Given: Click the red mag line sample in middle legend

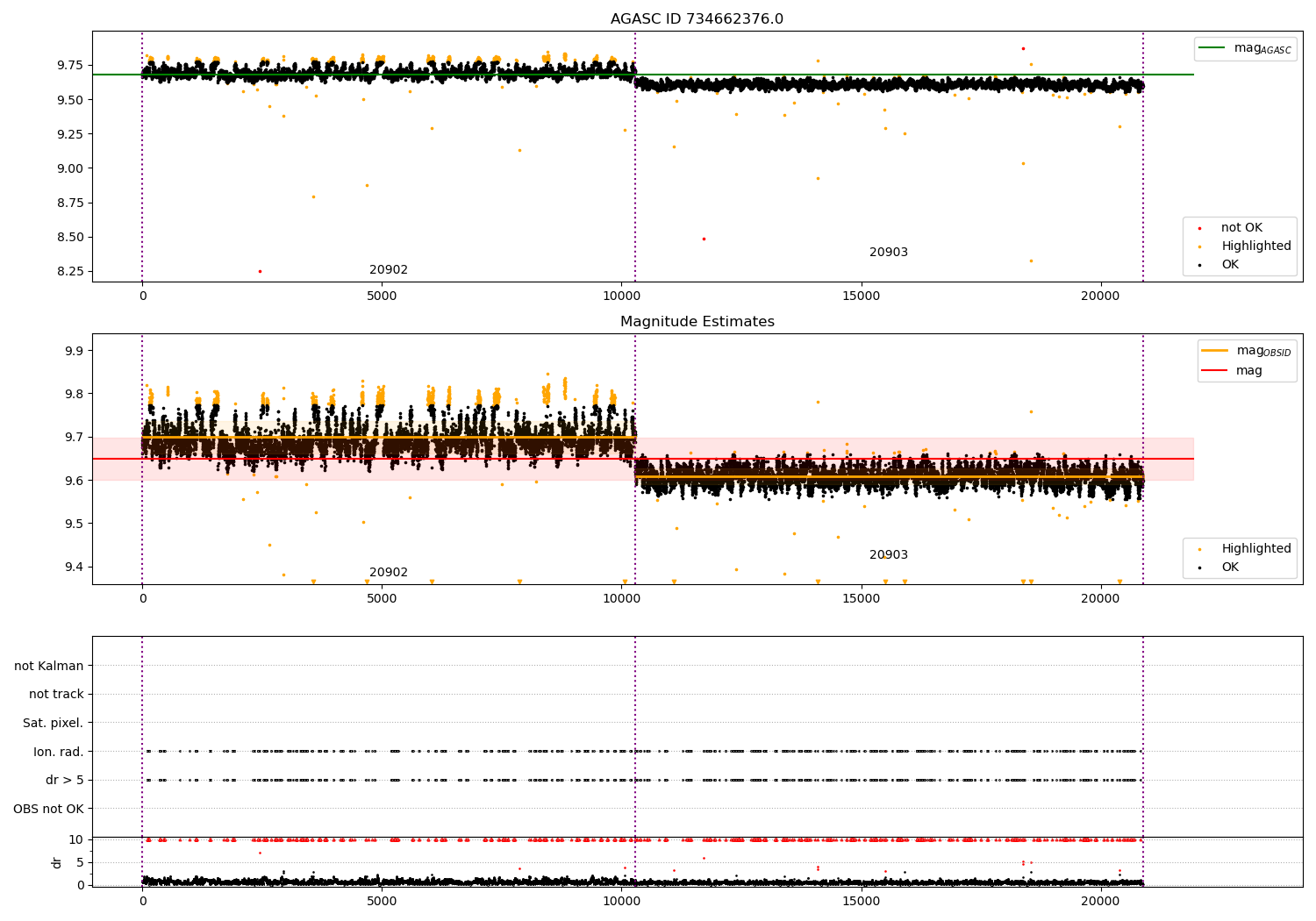Looking at the screenshot, I should 1214,371.
